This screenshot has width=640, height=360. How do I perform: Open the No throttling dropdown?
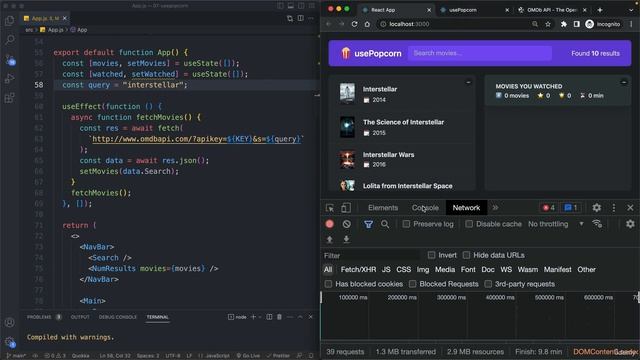click(556, 224)
